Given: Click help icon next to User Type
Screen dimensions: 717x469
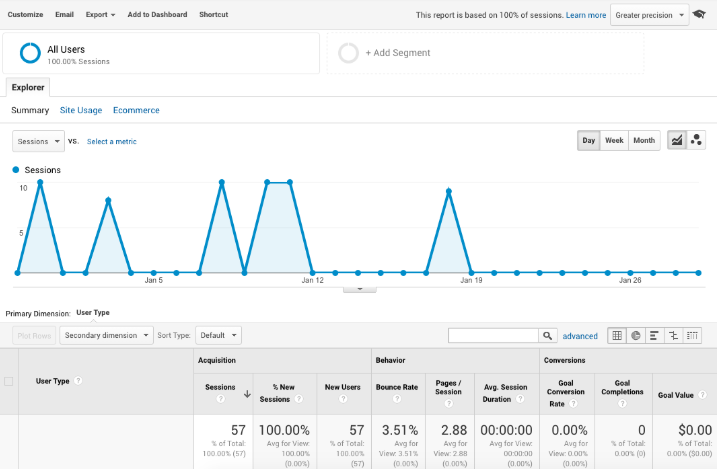Looking at the screenshot, I should 78,381.
